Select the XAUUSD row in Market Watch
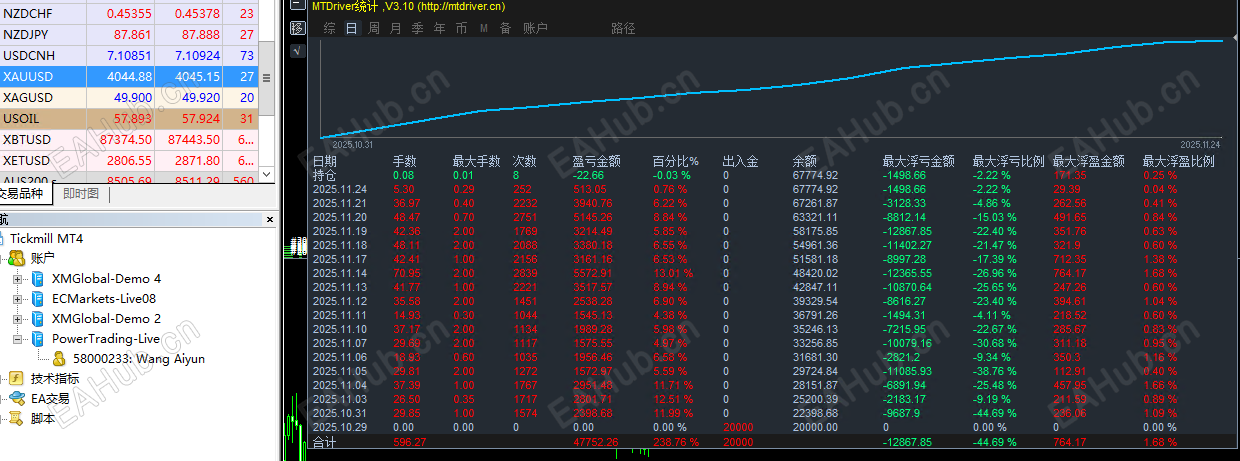The width and height of the screenshot is (1240, 461). [130, 76]
